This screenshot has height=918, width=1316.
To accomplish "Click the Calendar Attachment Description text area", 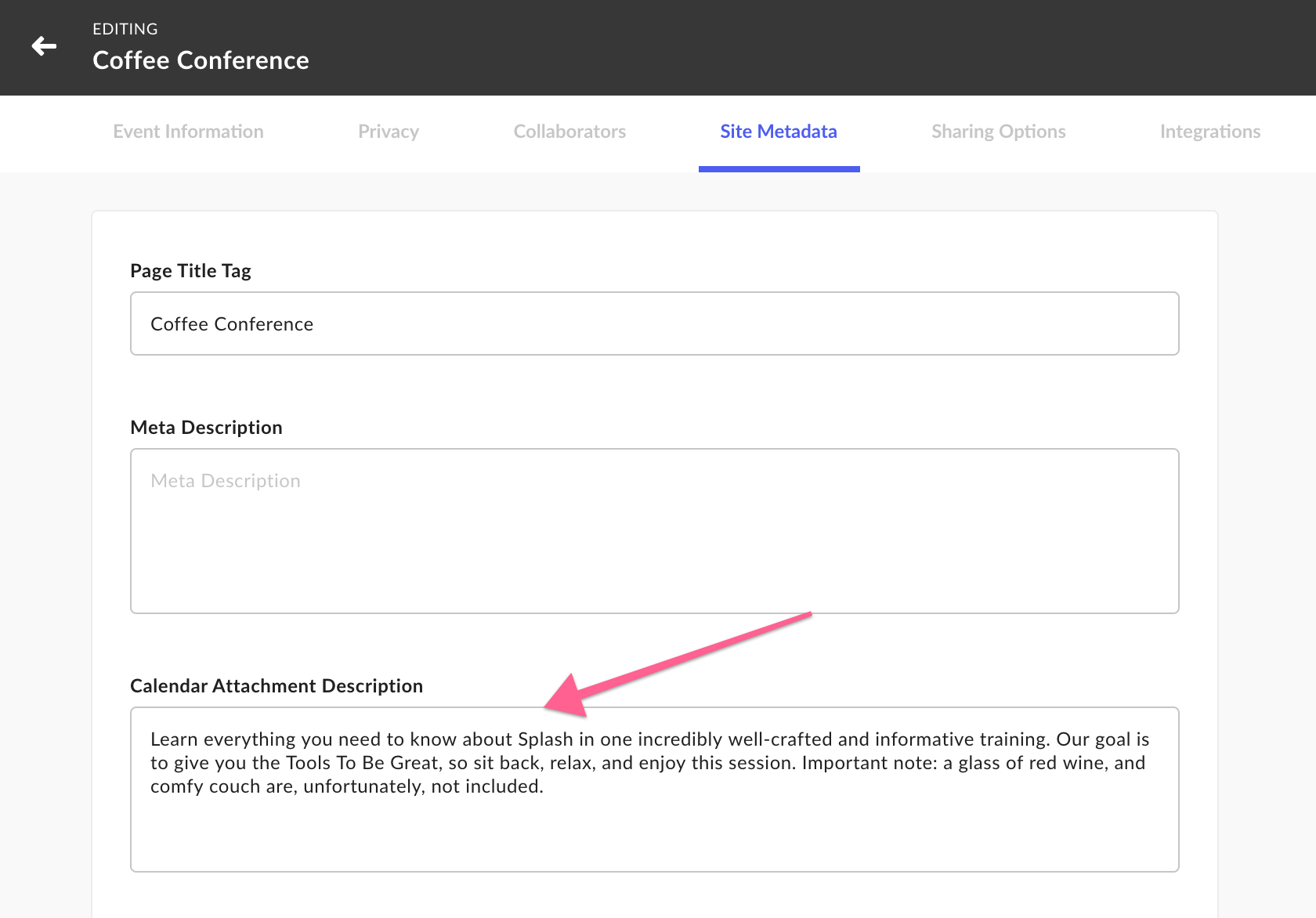I will click(x=655, y=790).
